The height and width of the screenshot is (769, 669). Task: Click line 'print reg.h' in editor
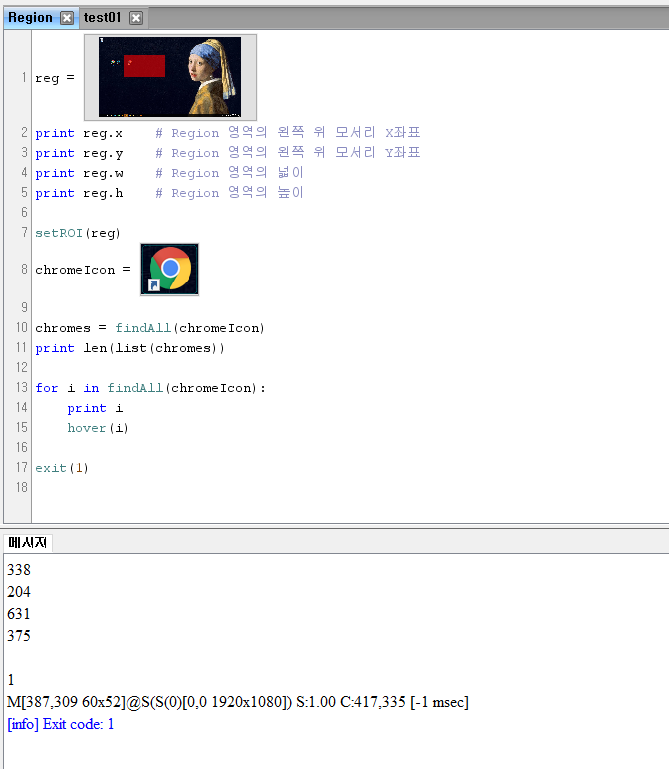pyautogui.click(x=79, y=193)
